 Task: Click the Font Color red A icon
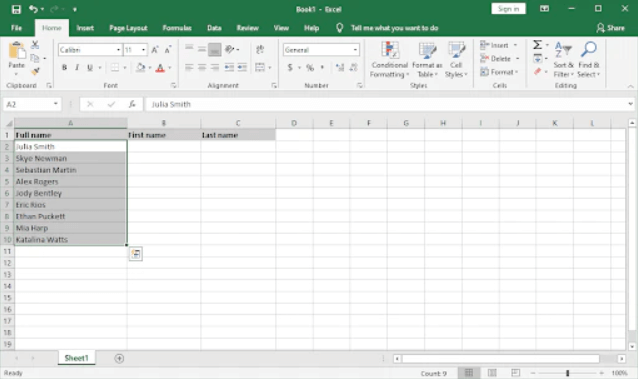tap(160, 68)
